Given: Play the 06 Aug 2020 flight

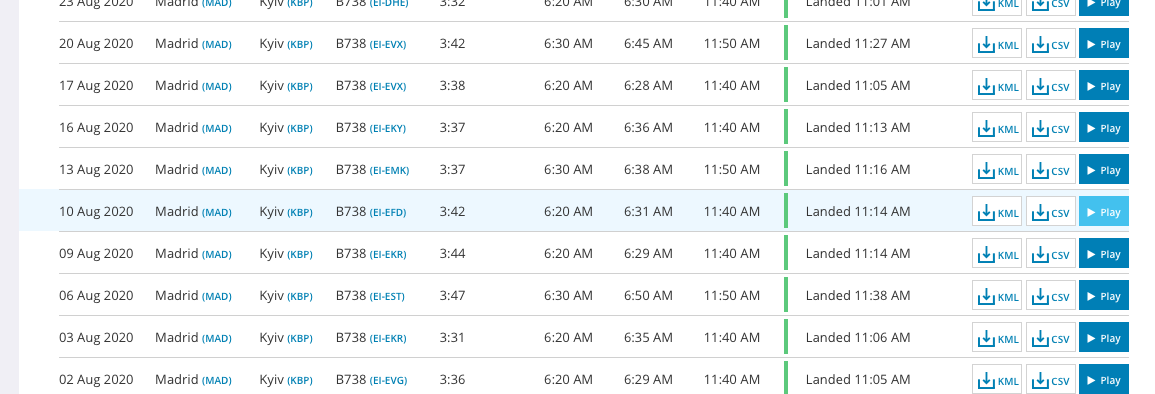Looking at the screenshot, I should pyautogui.click(x=1103, y=295).
